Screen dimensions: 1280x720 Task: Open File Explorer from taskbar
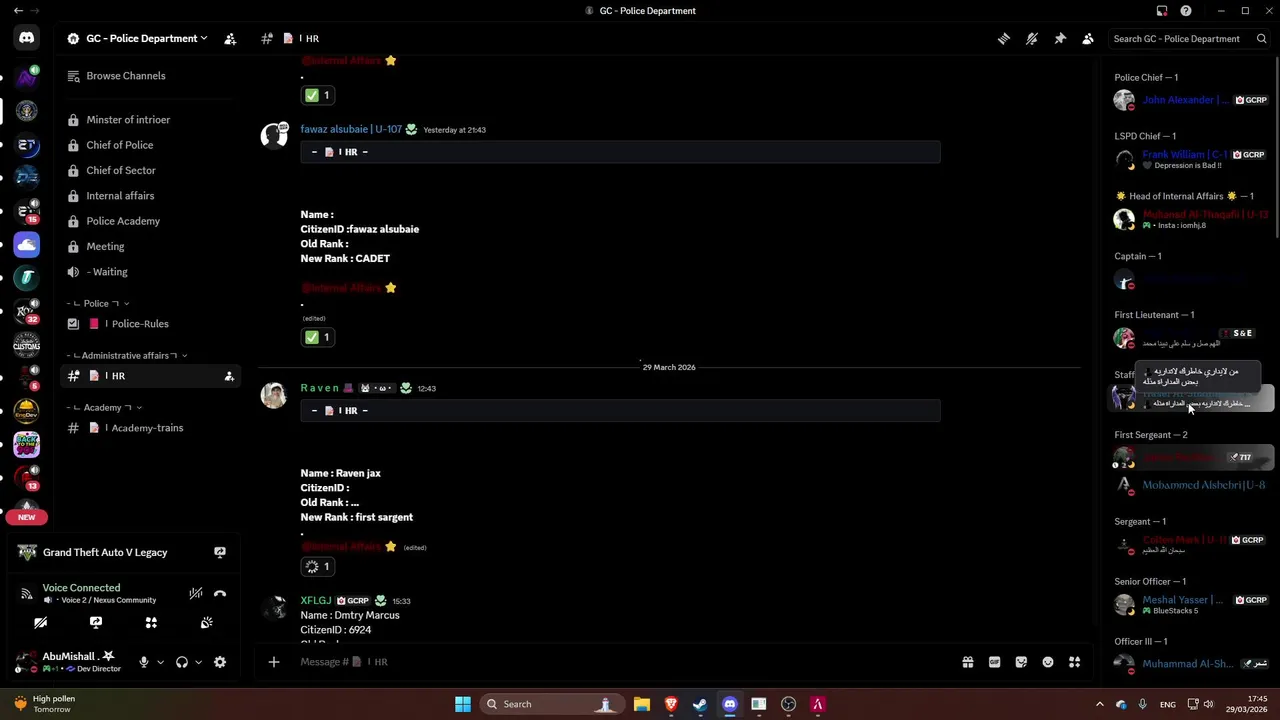click(x=642, y=704)
